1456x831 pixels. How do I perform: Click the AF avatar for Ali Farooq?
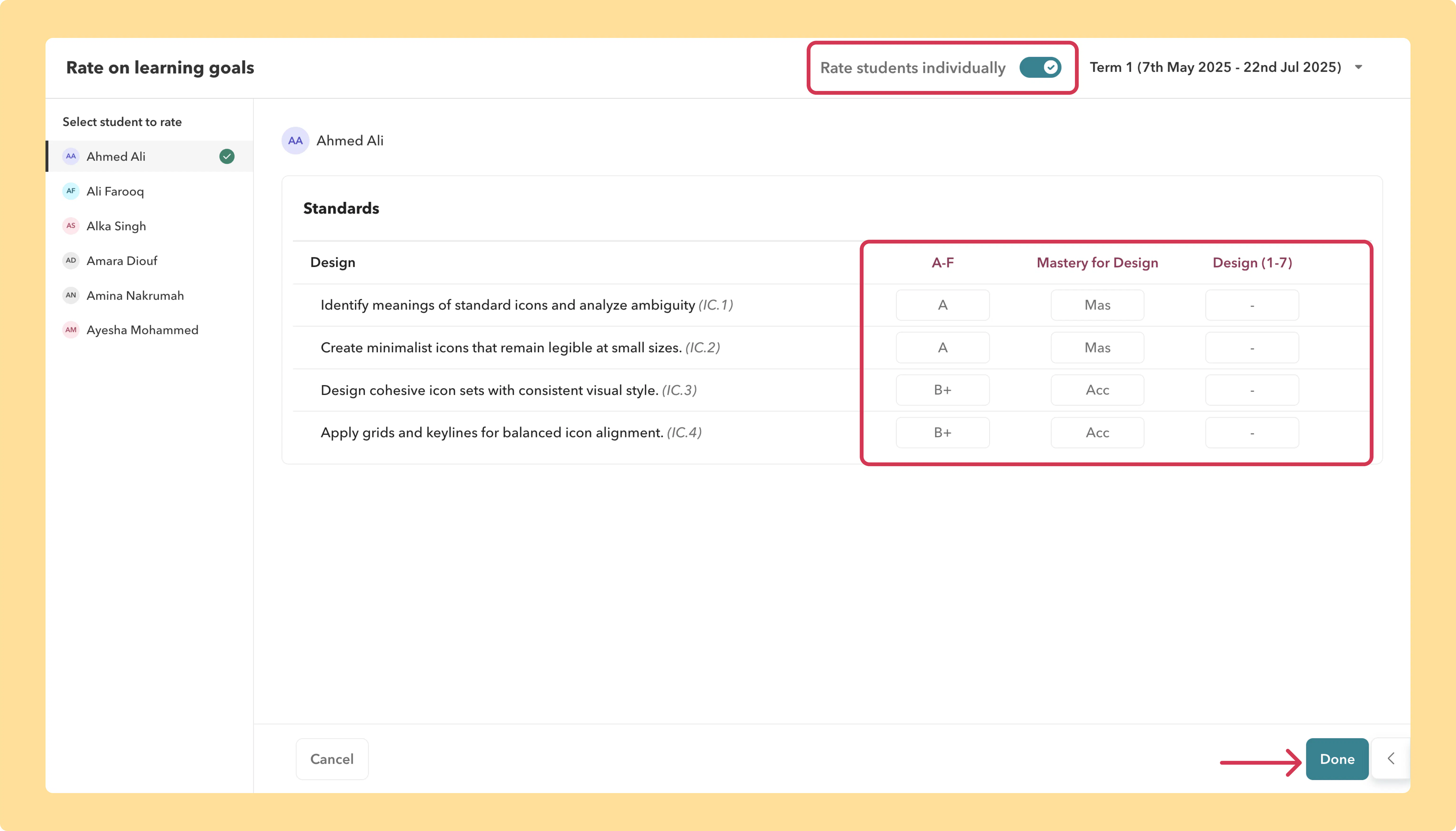(x=71, y=191)
